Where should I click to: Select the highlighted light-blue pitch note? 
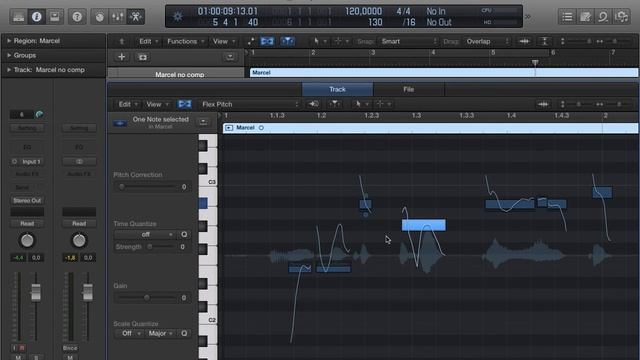click(x=424, y=225)
